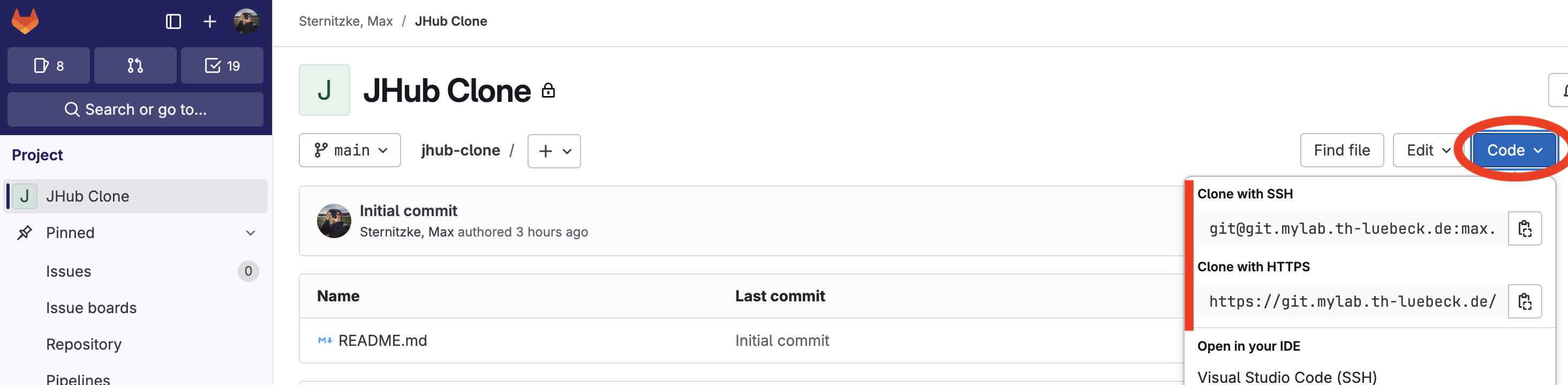Click the plus create-new icon in sidebar

pyautogui.click(x=209, y=22)
